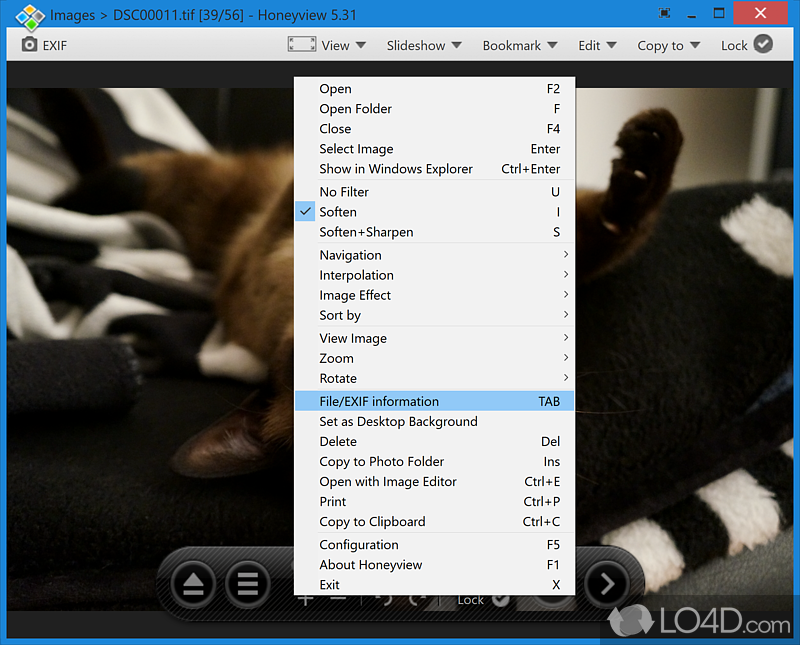Viewport: 800px width, 645px height.
Task: Go to next image using right arrow icon
Action: (609, 583)
